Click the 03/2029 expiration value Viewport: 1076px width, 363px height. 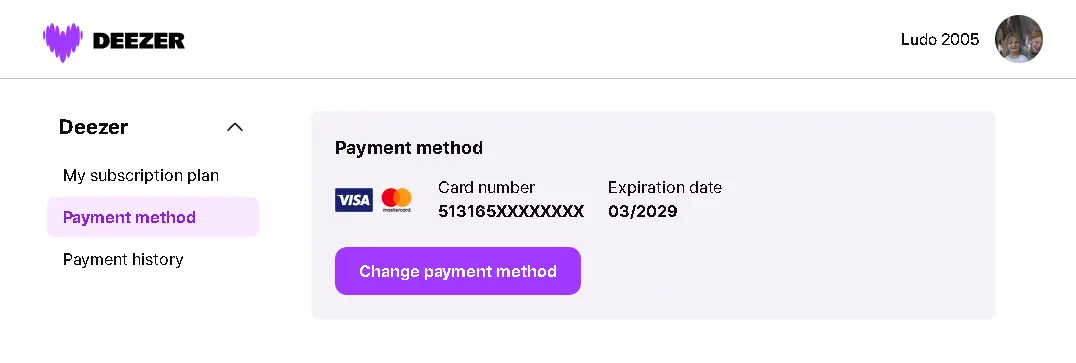(642, 211)
